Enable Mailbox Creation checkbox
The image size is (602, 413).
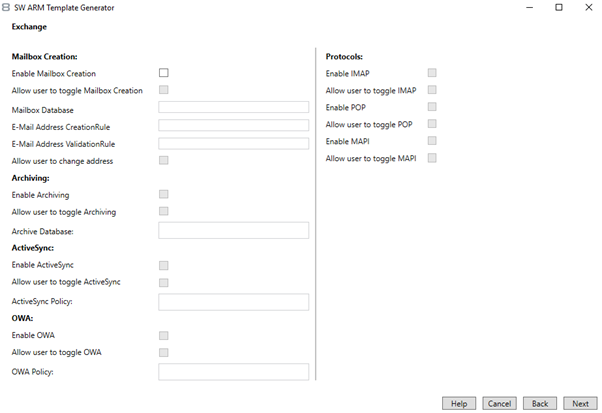coord(164,73)
